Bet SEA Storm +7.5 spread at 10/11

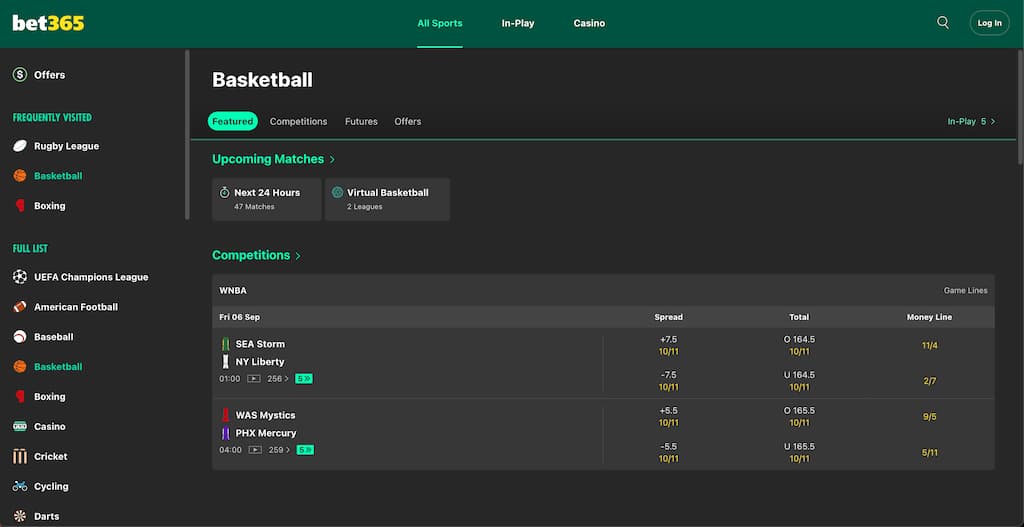[x=668, y=345]
